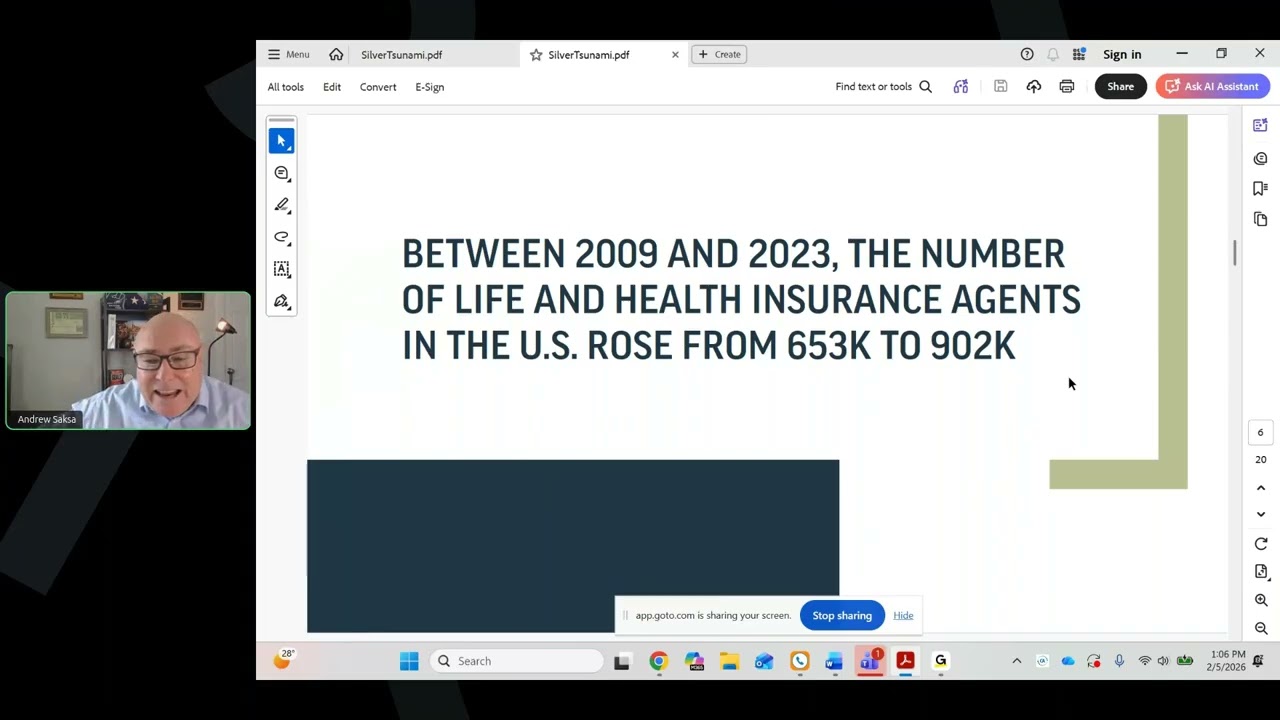Open Ask AI Assistant
This screenshot has width=1280, height=720.
pyautogui.click(x=1213, y=87)
